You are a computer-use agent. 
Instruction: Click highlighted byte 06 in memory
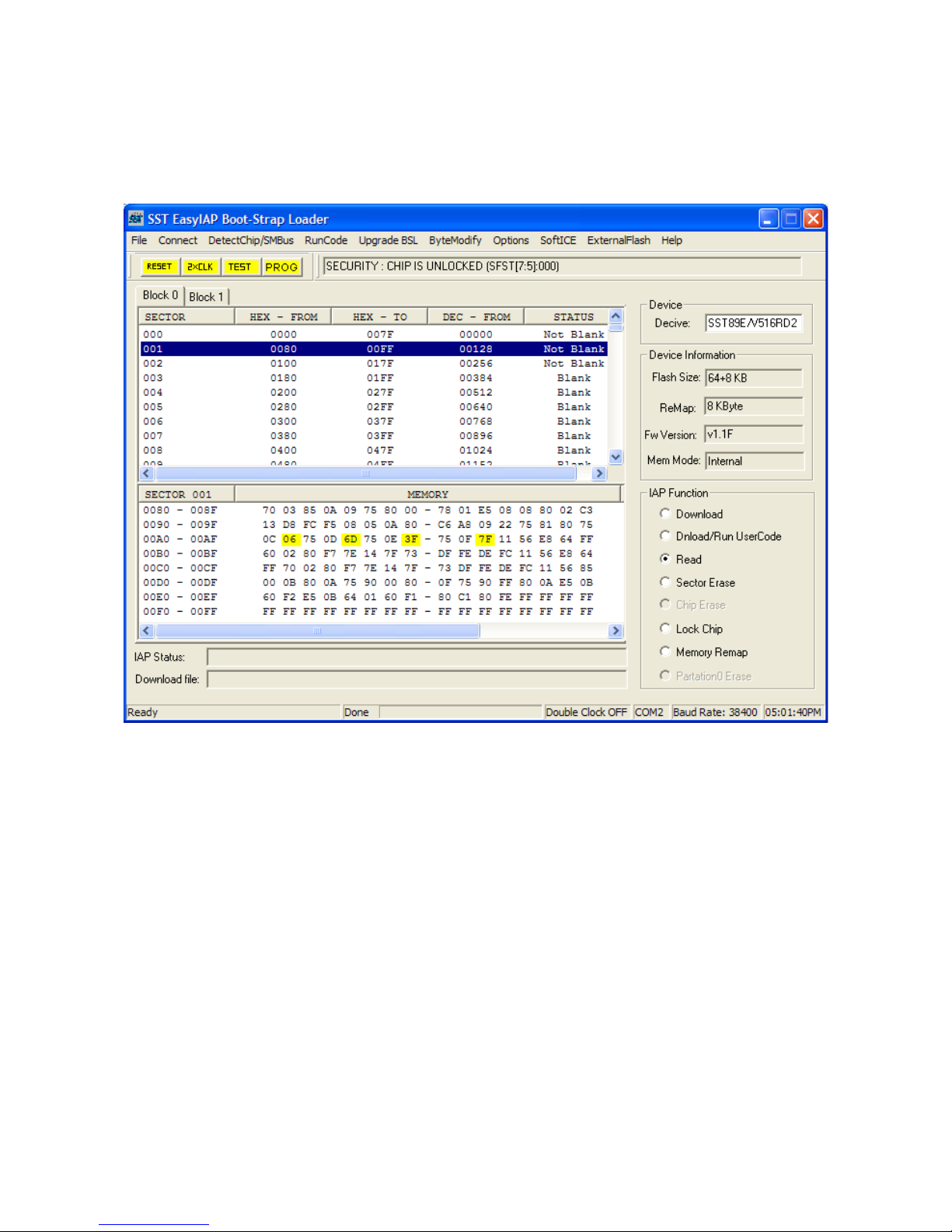290,539
